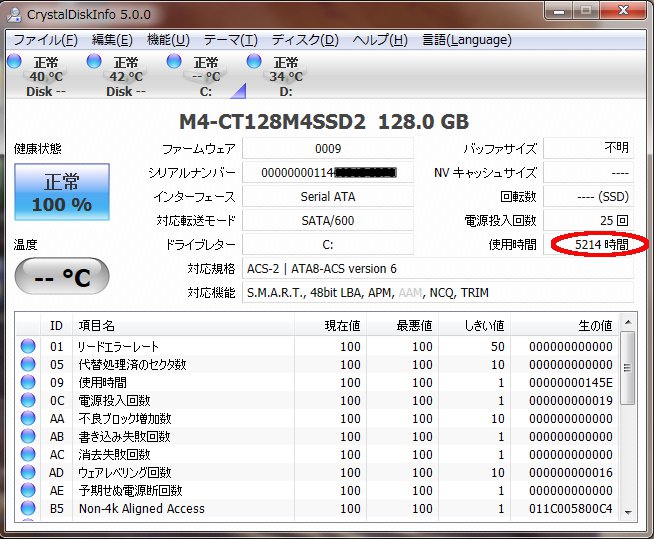This screenshot has height=540, width=654.
Task: Click the serial number field
Action: [328, 172]
